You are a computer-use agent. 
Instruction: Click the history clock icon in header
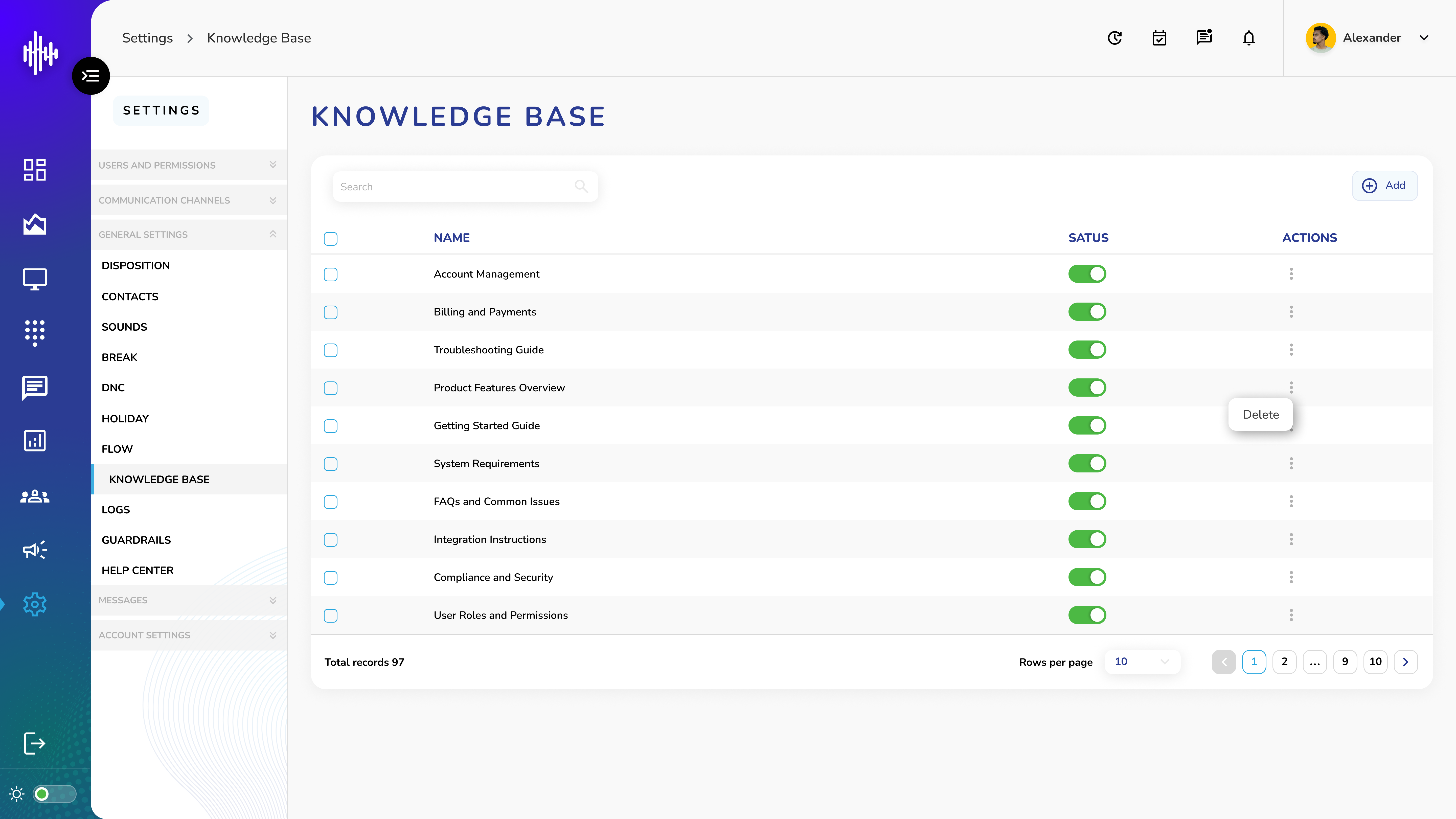tap(1114, 38)
